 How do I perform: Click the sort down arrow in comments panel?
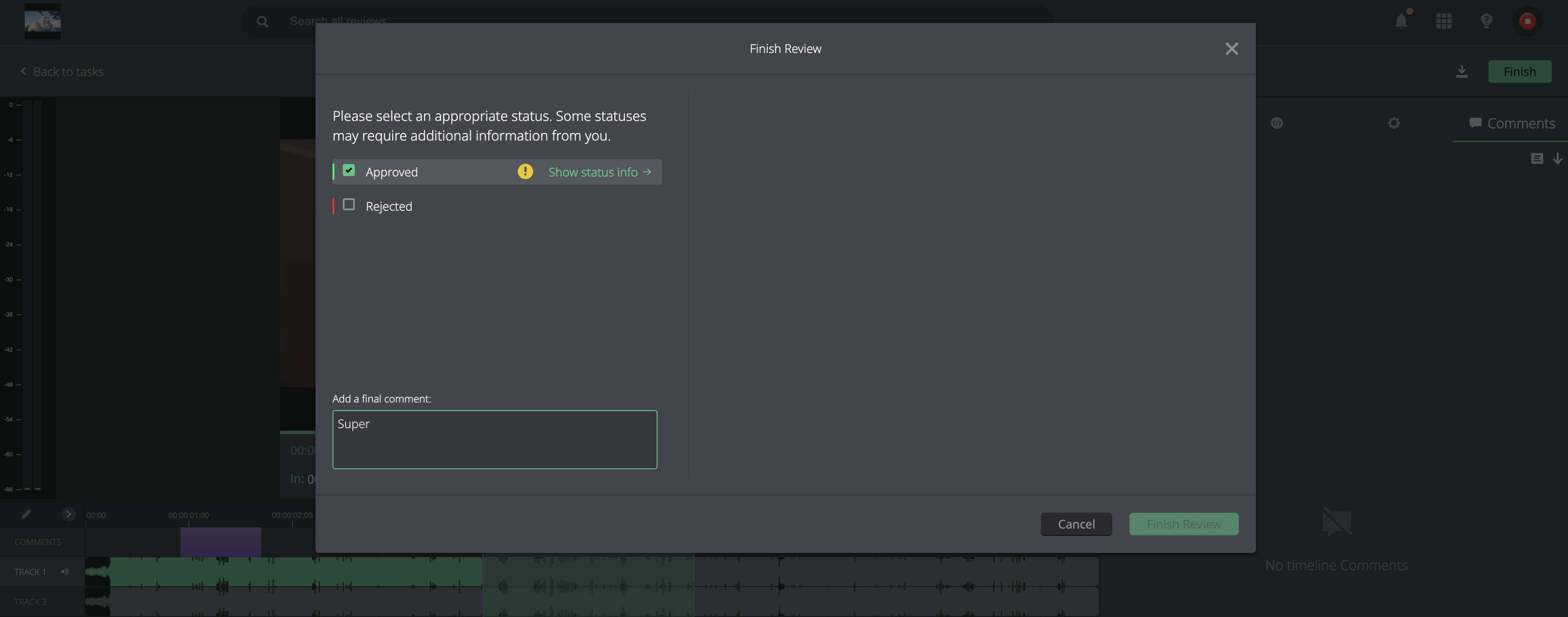point(1557,159)
